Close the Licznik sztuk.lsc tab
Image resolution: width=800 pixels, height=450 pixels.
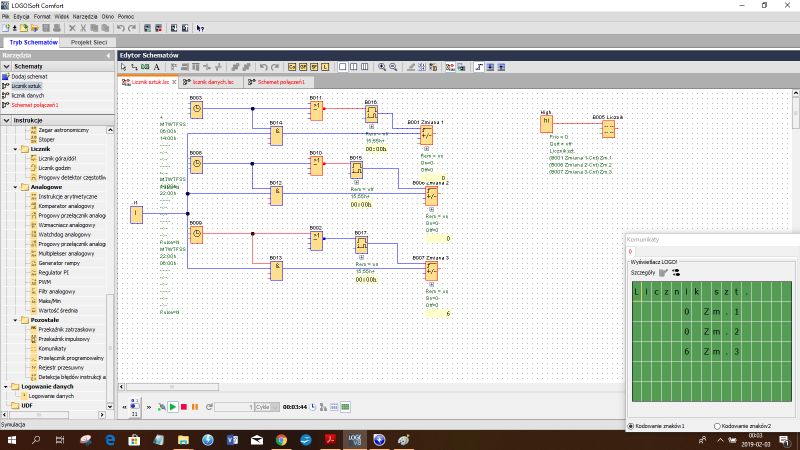[x=174, y=82]
